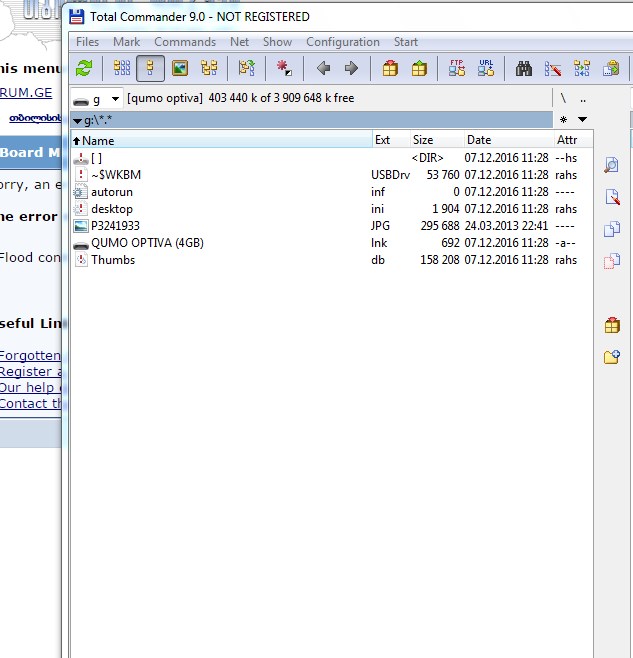Click the Pack files toolbar icon
This screenshot has width=633, height=658.
click(390, 68)
